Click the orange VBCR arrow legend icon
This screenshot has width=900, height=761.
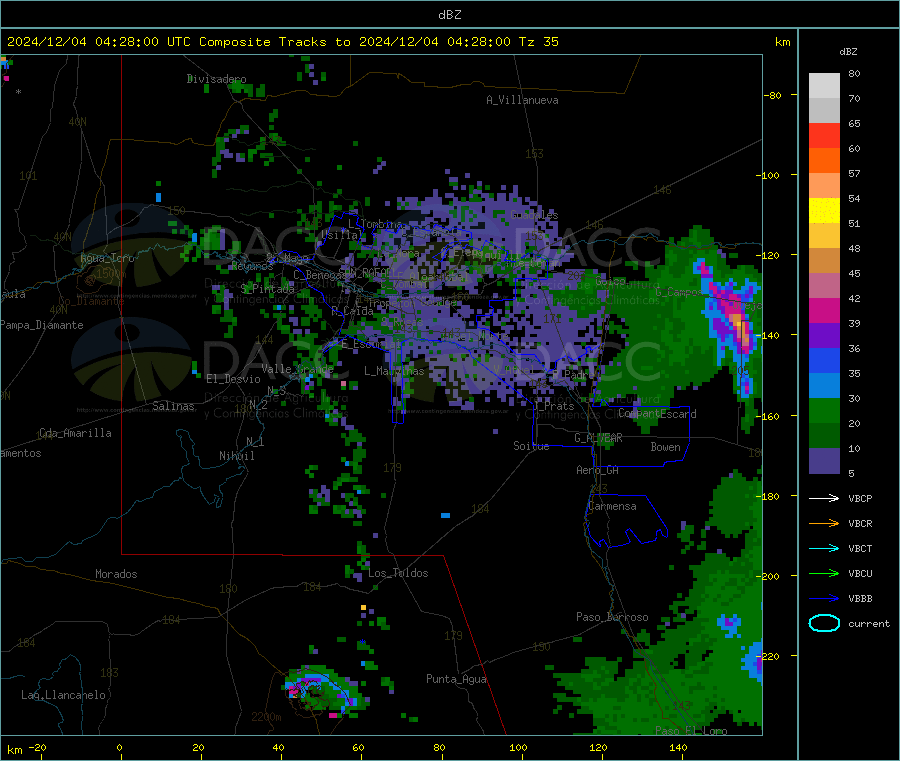tap(824, 523)
